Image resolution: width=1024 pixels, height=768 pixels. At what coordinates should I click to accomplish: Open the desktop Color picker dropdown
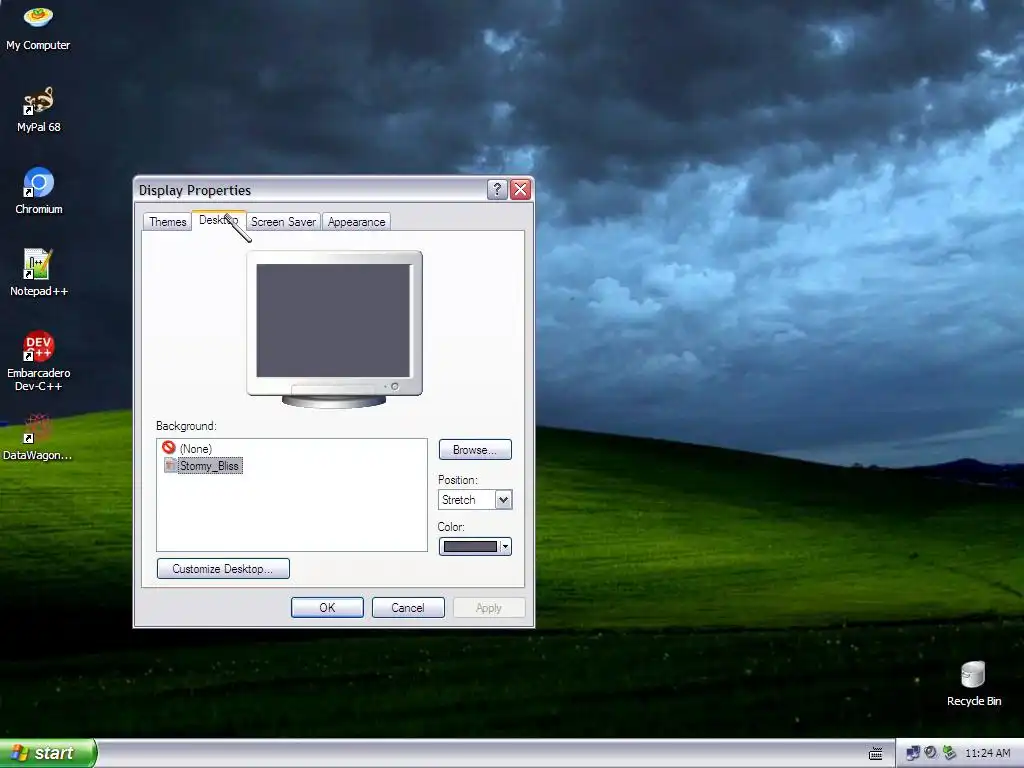tap(475, 547)
